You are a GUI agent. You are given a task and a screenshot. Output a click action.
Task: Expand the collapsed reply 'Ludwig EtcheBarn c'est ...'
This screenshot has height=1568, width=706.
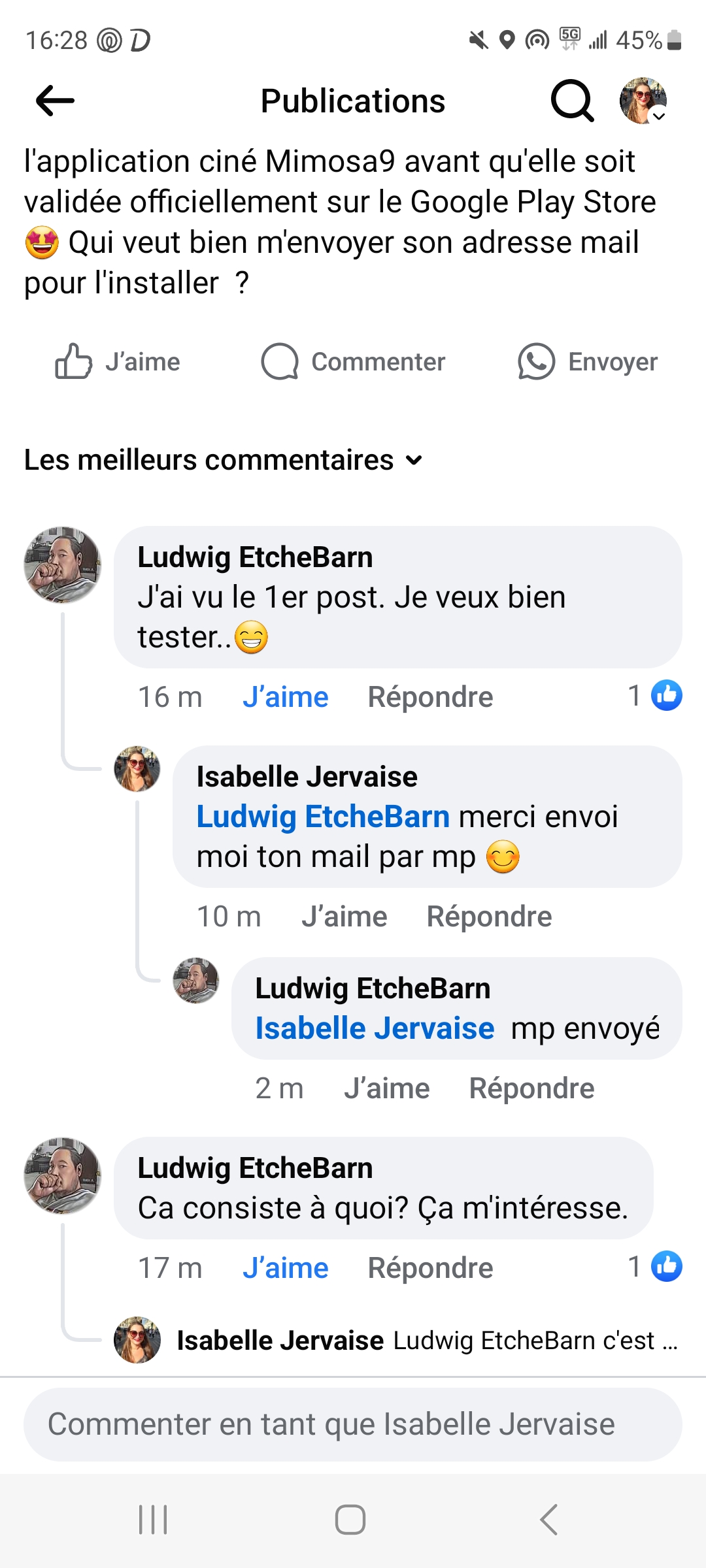point(426,1341)
